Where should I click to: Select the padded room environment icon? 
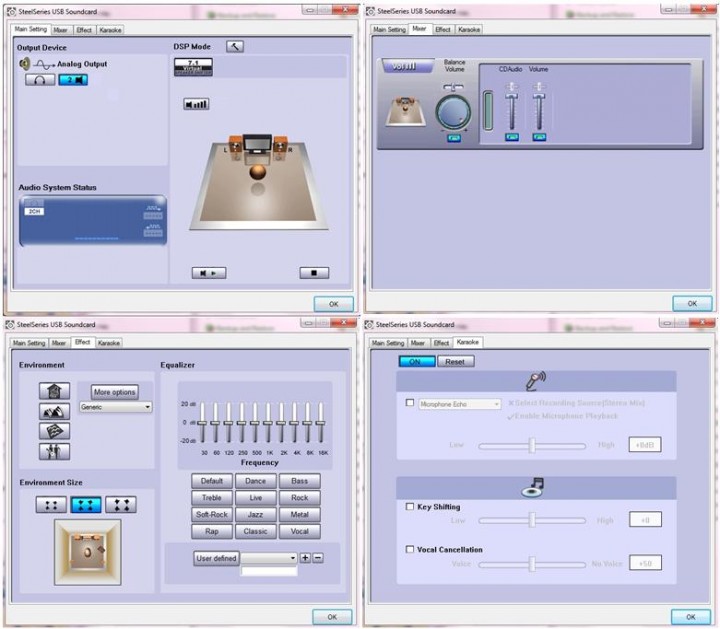[x=55, y=431]
